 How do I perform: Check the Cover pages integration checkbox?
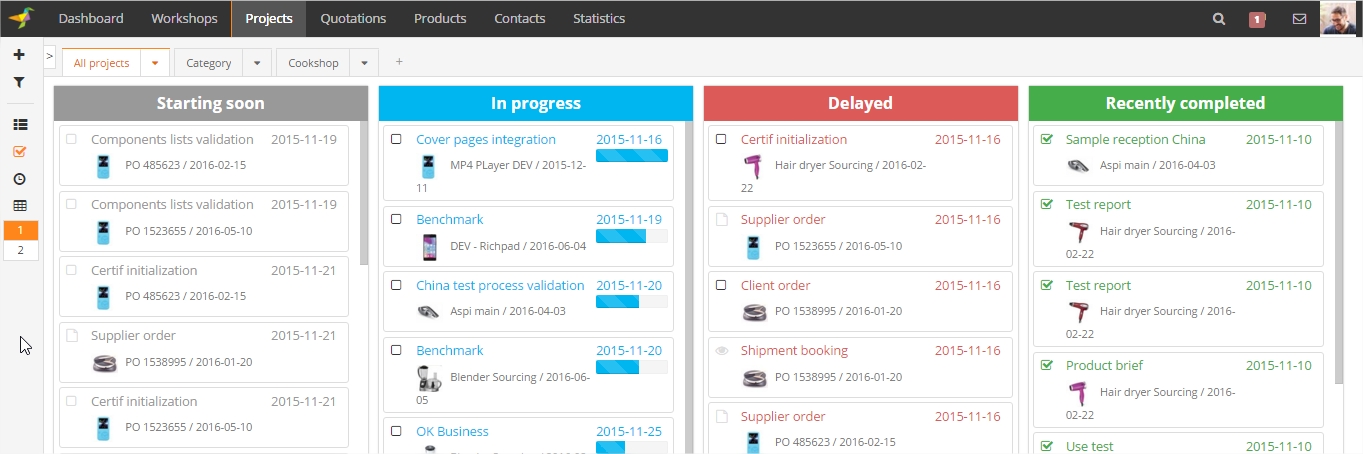(396, 140)
